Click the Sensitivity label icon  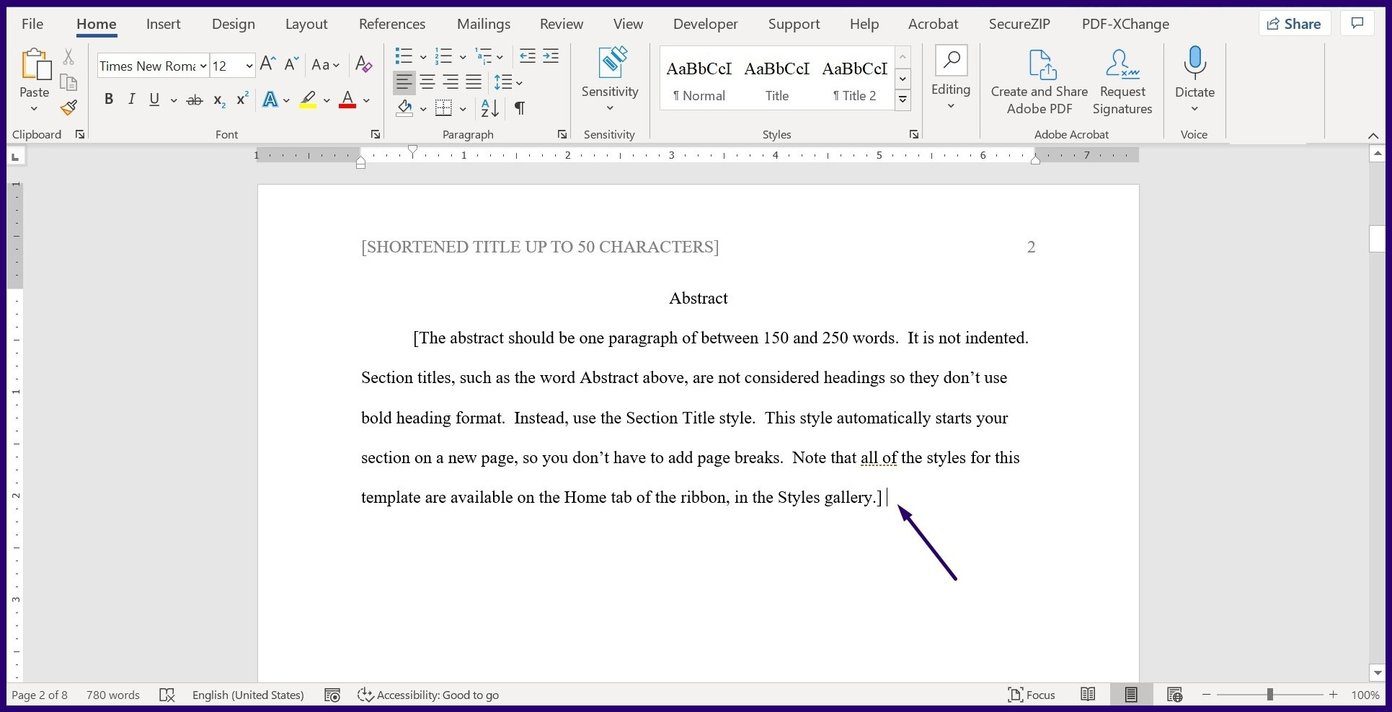611,63
